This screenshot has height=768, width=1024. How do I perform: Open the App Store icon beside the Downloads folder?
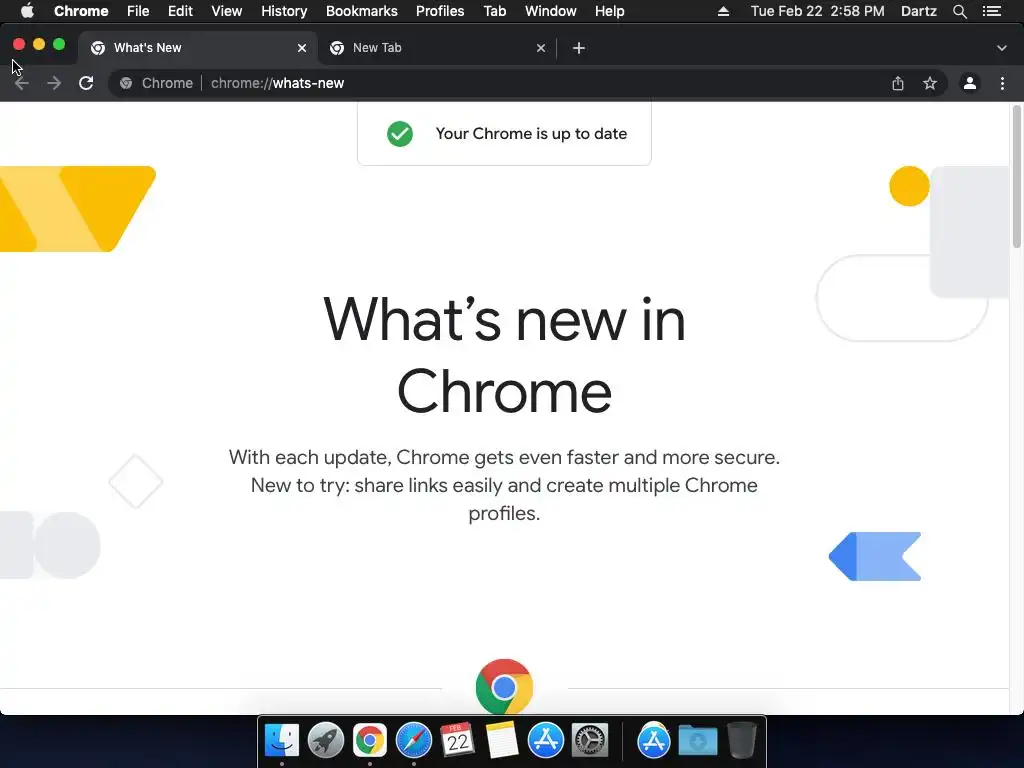654,740
